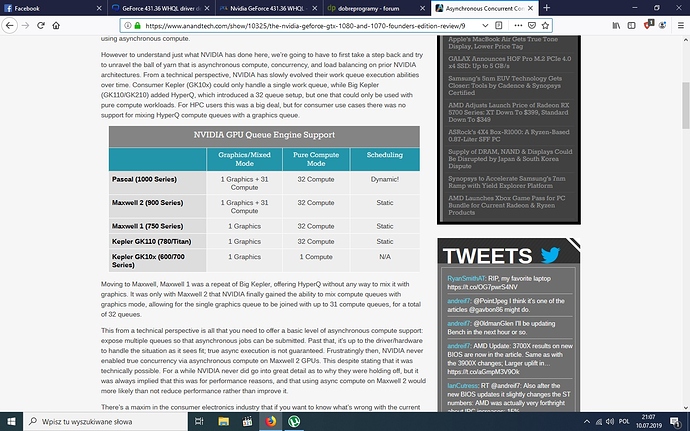Expand address bar history dropdown arrow
This screenshot has width=690, height=431.
pyautogui.click(x=485, y=26)
